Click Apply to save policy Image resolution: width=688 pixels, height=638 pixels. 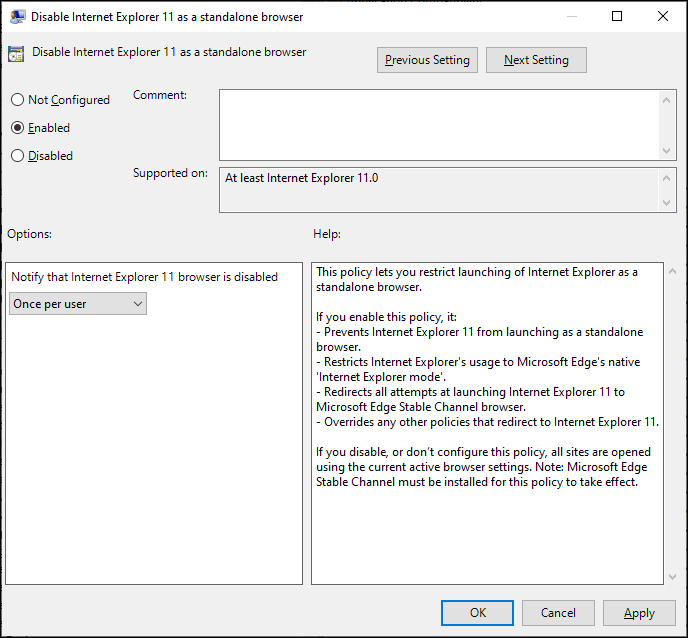(x=639, y=613)
